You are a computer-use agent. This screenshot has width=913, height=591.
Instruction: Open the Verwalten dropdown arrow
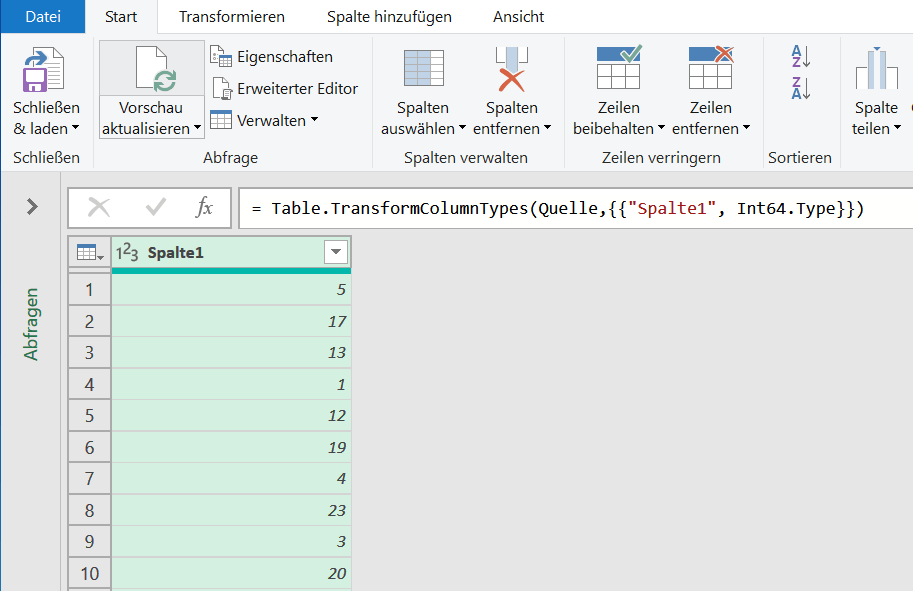[x=314, y=119]
